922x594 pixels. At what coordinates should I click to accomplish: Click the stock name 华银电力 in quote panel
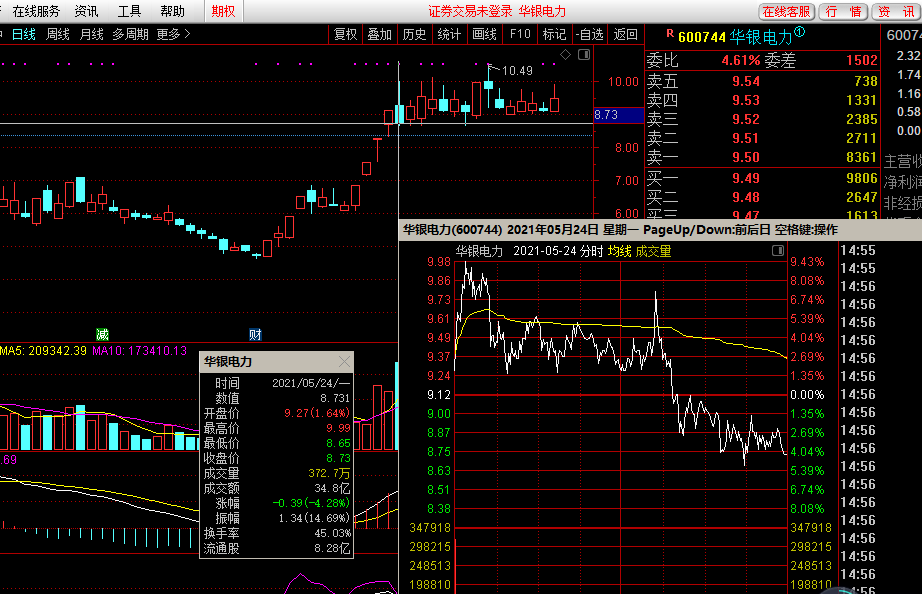pos(761,37)
